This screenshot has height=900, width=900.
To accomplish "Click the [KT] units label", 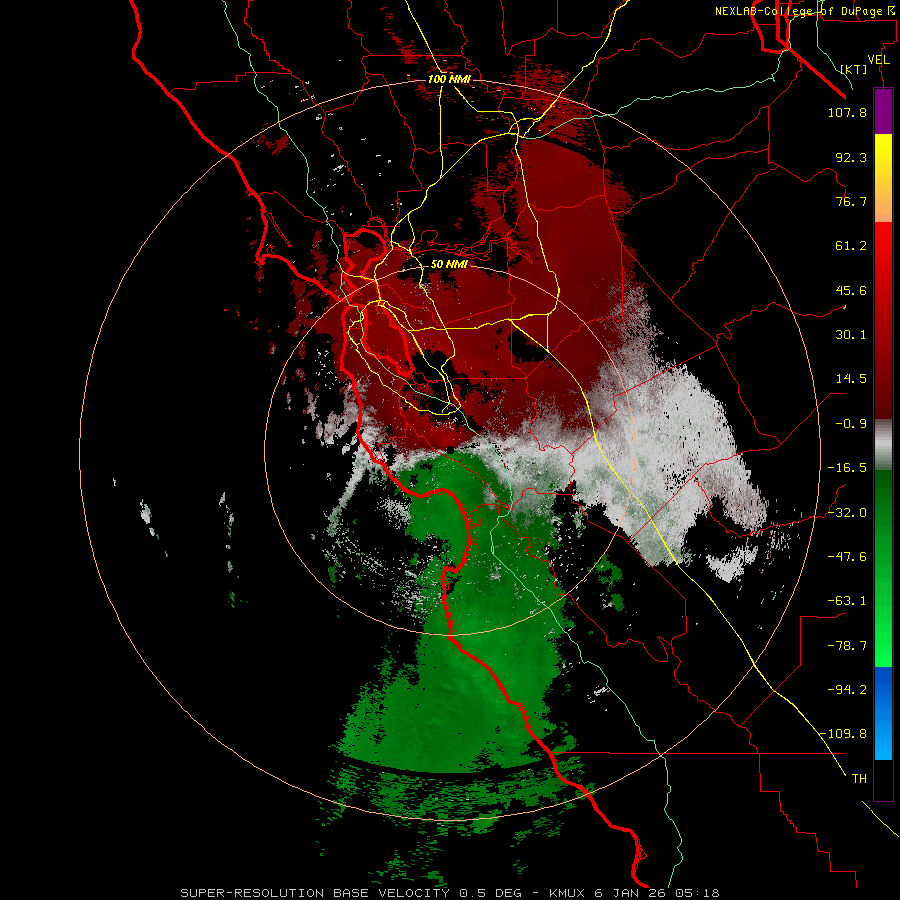I will tap(854, 69).
